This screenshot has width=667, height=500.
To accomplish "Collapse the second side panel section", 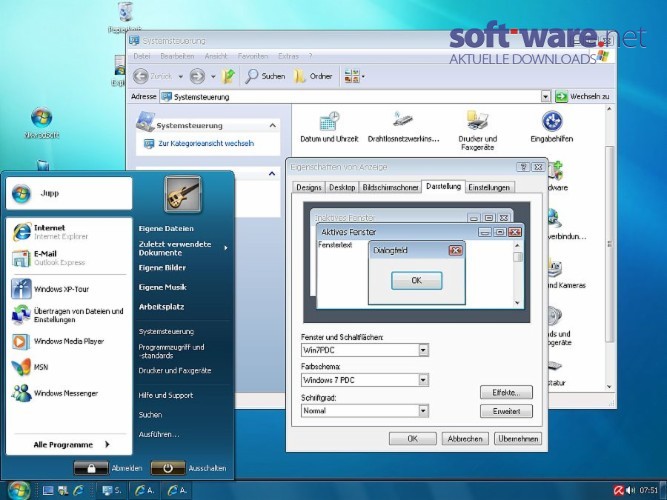I will [x=272, y=174].
